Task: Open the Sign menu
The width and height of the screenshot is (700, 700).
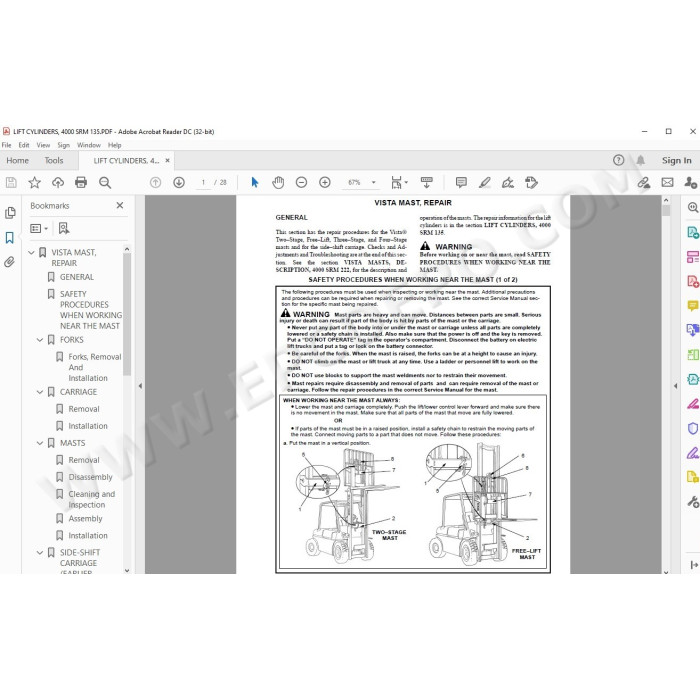Action: pos(63,145)
